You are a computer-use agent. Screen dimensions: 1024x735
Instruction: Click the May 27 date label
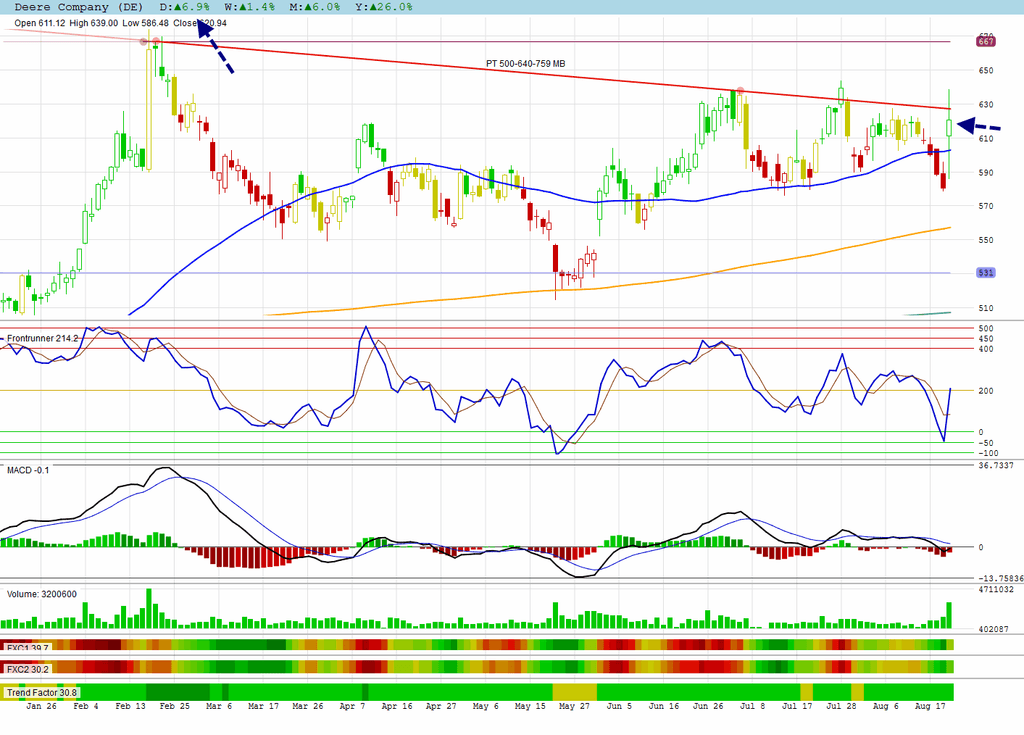(x=574, y=706)
